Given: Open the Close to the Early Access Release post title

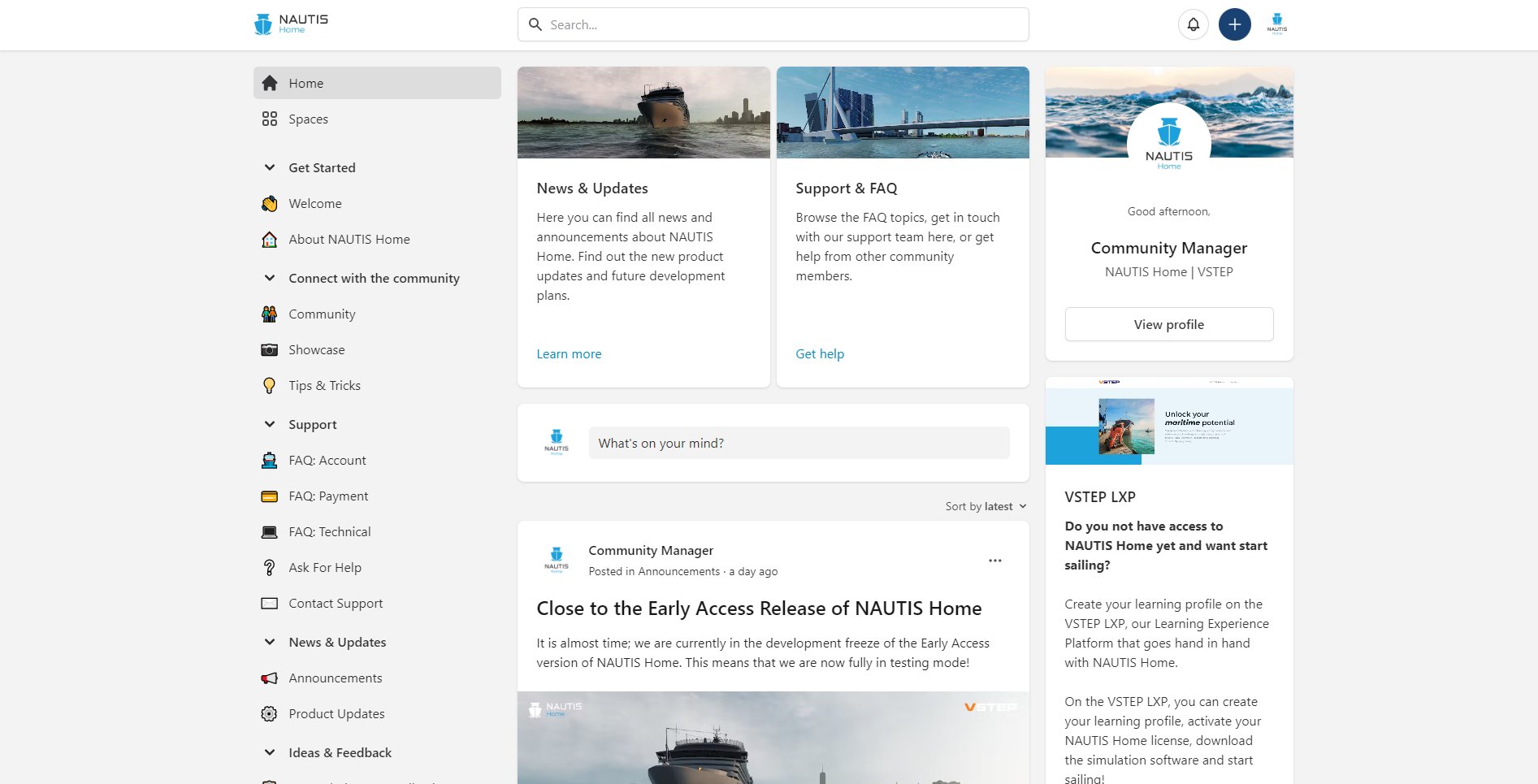Looking at the screenshot, I should pos(759,608).
